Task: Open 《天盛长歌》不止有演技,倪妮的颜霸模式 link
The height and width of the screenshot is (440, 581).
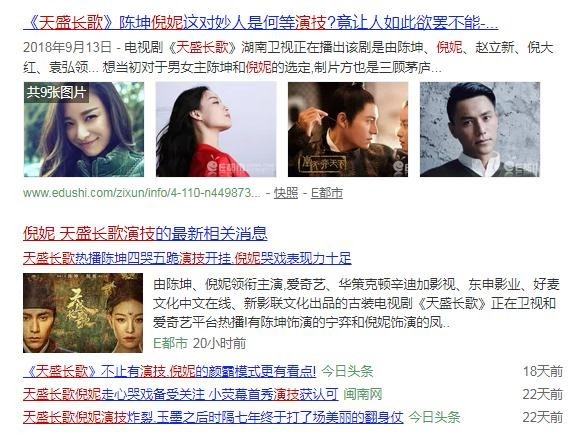Action: 169,371
